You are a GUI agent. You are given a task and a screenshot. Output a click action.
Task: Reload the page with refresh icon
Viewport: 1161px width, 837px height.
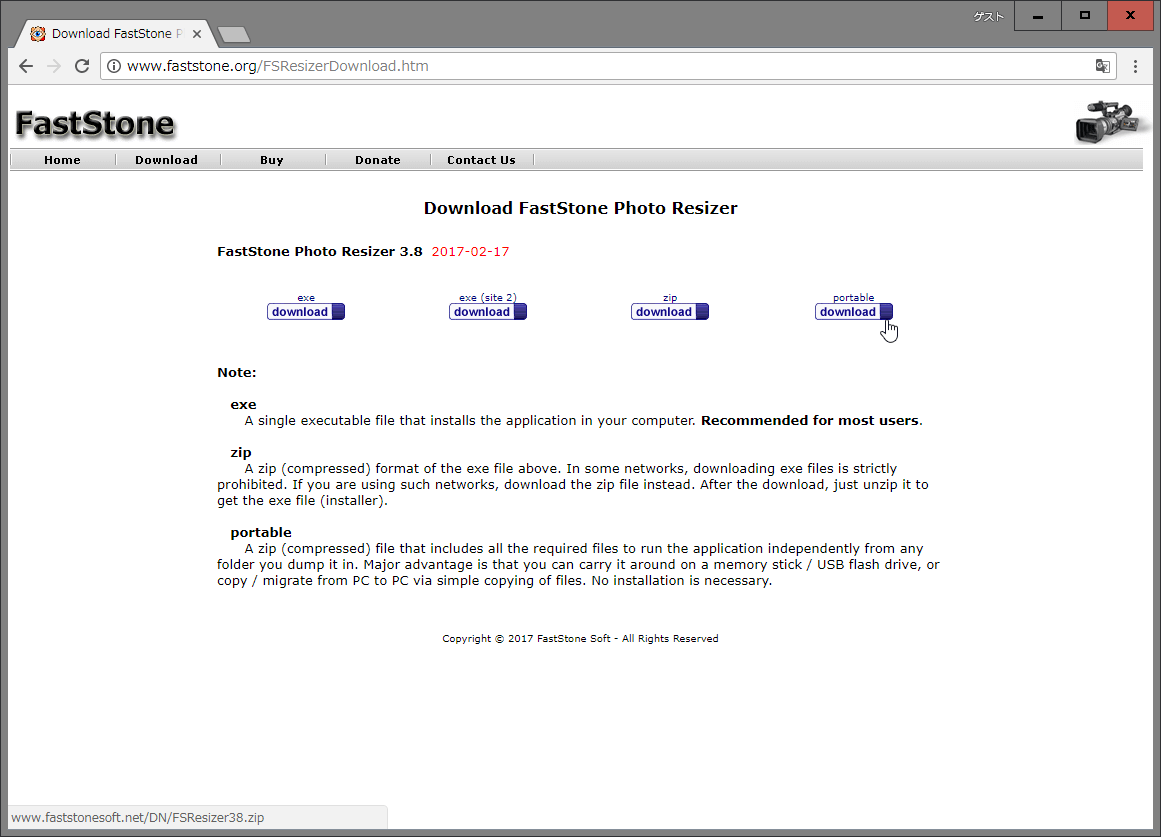82,66
